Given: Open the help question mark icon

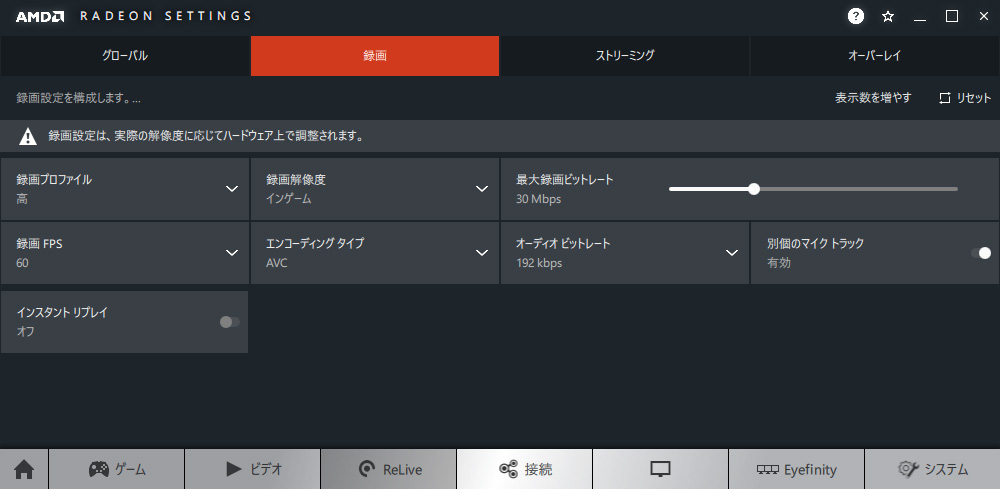Looking at the screenshot, I should pyautogui.click(x=856, y=16).
